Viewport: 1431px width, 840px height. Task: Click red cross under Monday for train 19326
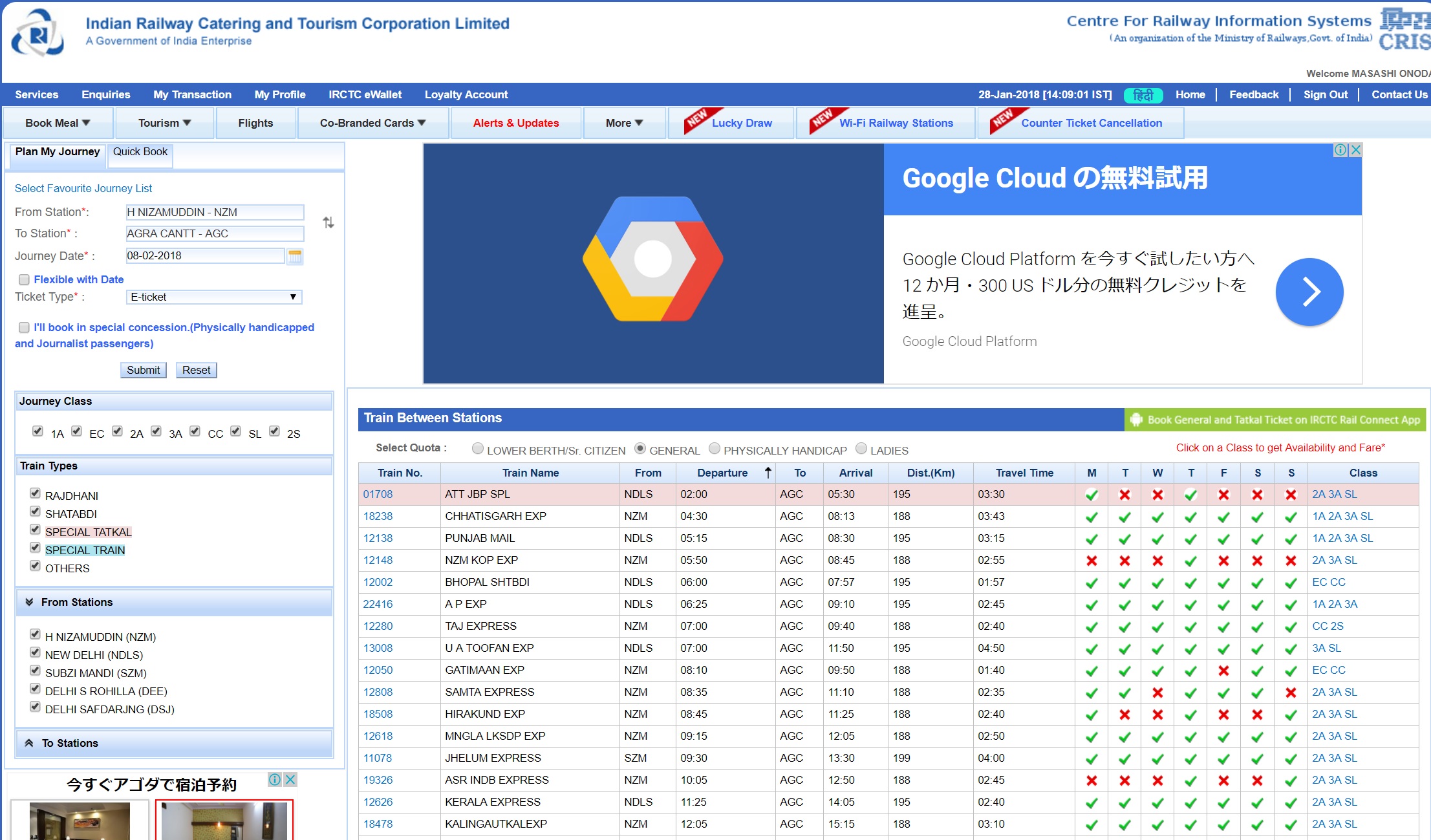1092,781
